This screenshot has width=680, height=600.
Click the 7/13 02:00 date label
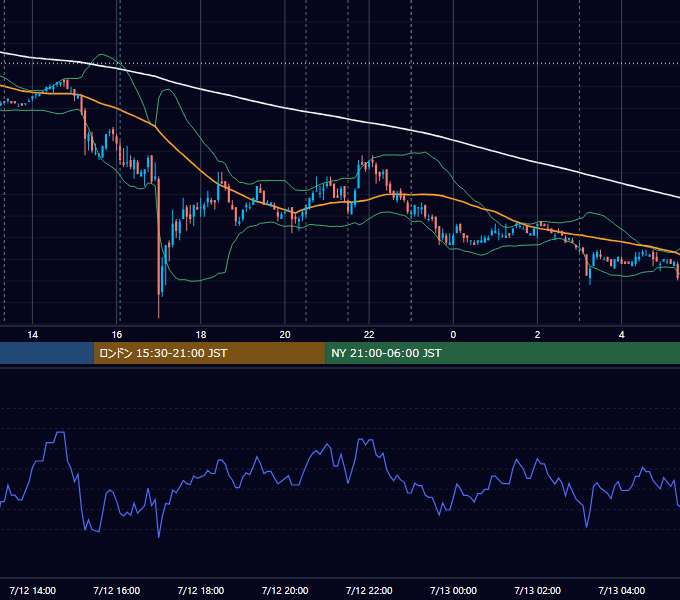(x=537, y=590)
